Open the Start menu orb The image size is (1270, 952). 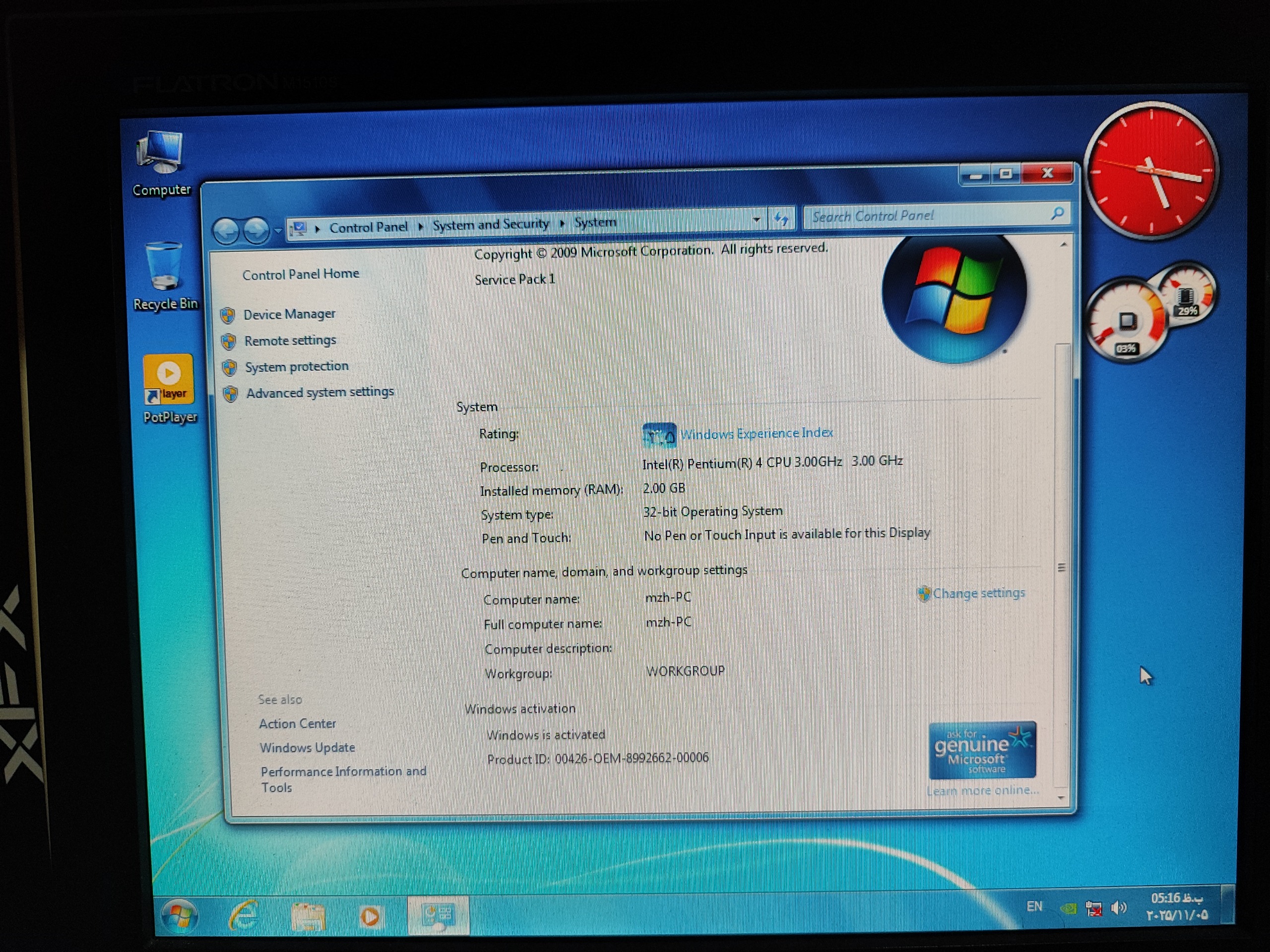pos(179,916)
